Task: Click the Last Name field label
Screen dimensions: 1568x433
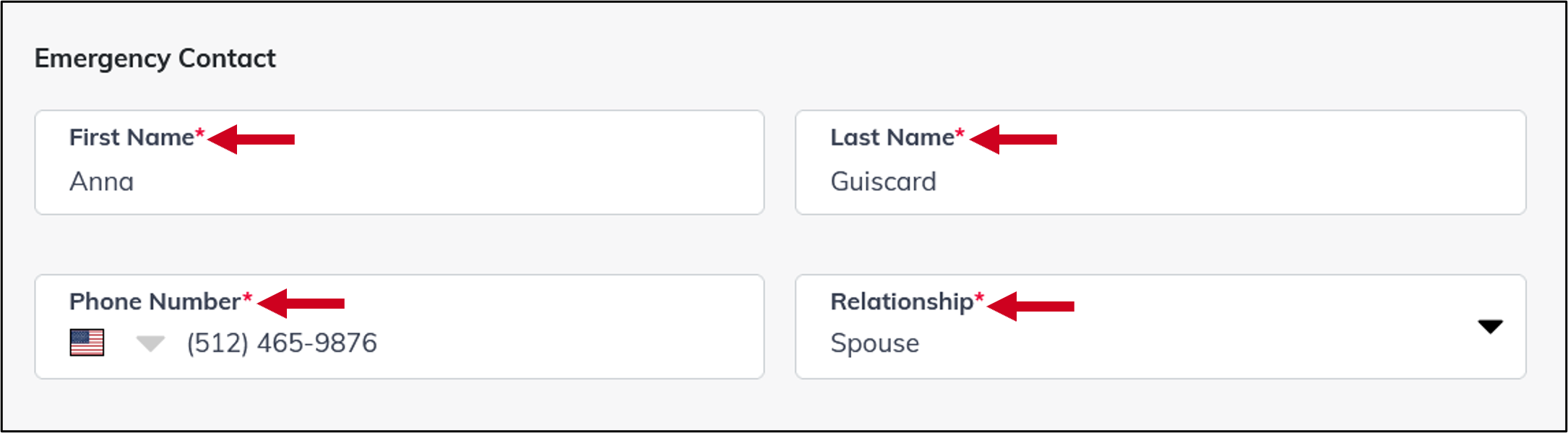Action: [892, 137]
